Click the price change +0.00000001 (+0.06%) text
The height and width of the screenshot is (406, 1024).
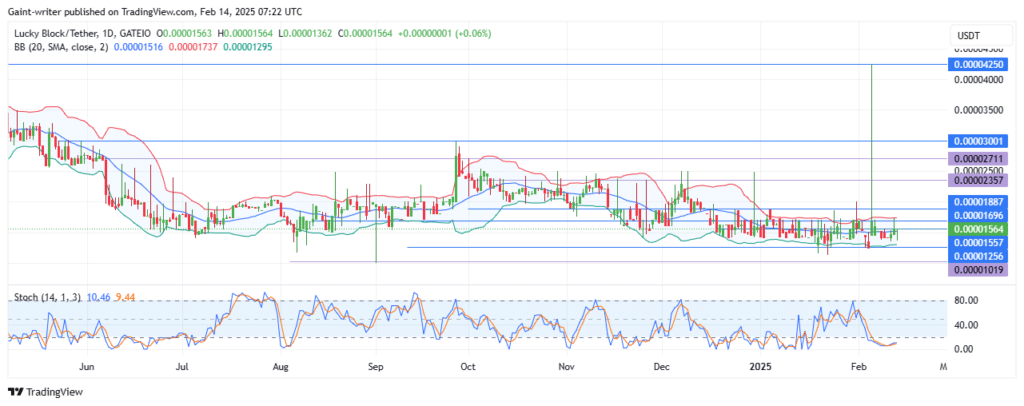444,34
